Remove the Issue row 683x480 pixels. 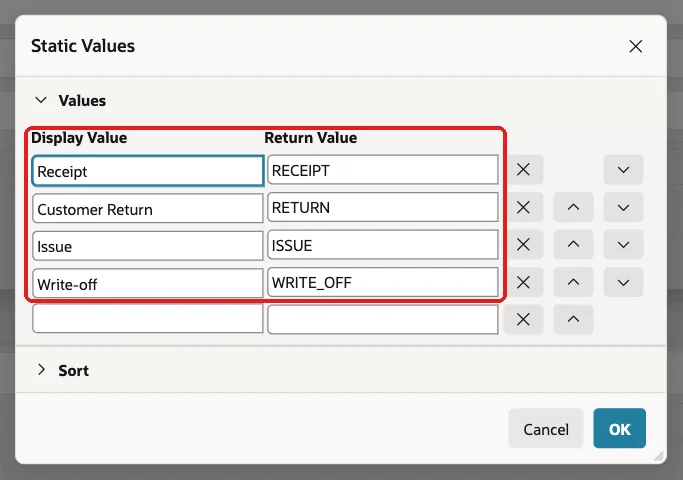pos(523,245)
